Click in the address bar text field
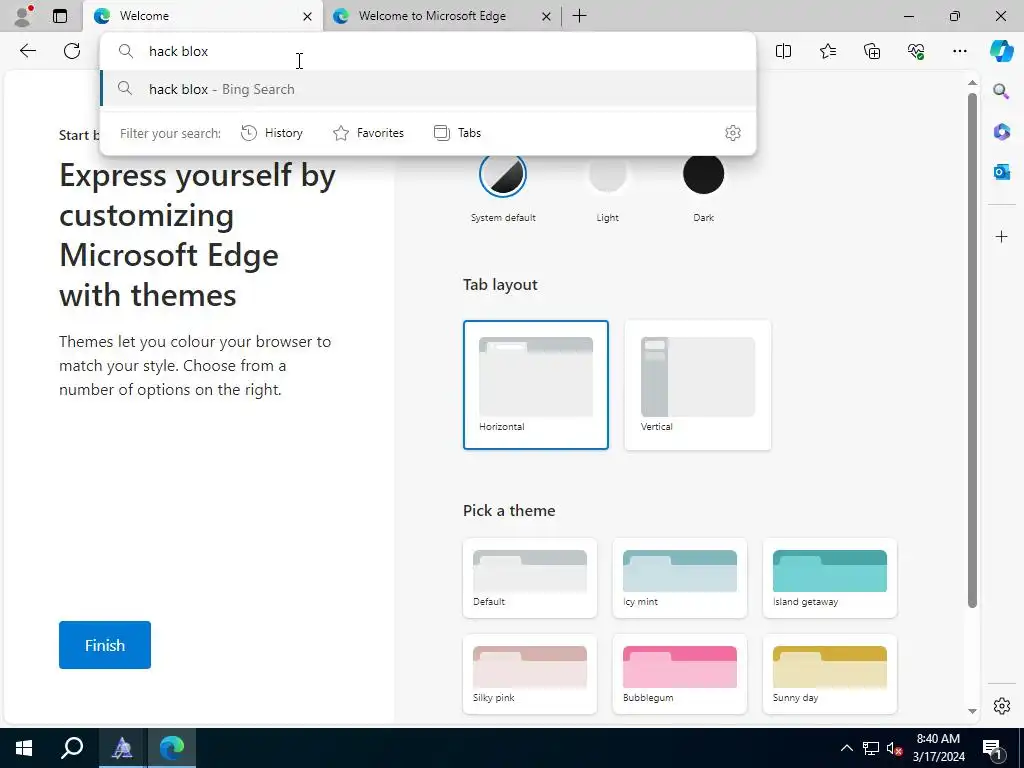The width and height of the screenshot is (1024, 768). [428, 51]
